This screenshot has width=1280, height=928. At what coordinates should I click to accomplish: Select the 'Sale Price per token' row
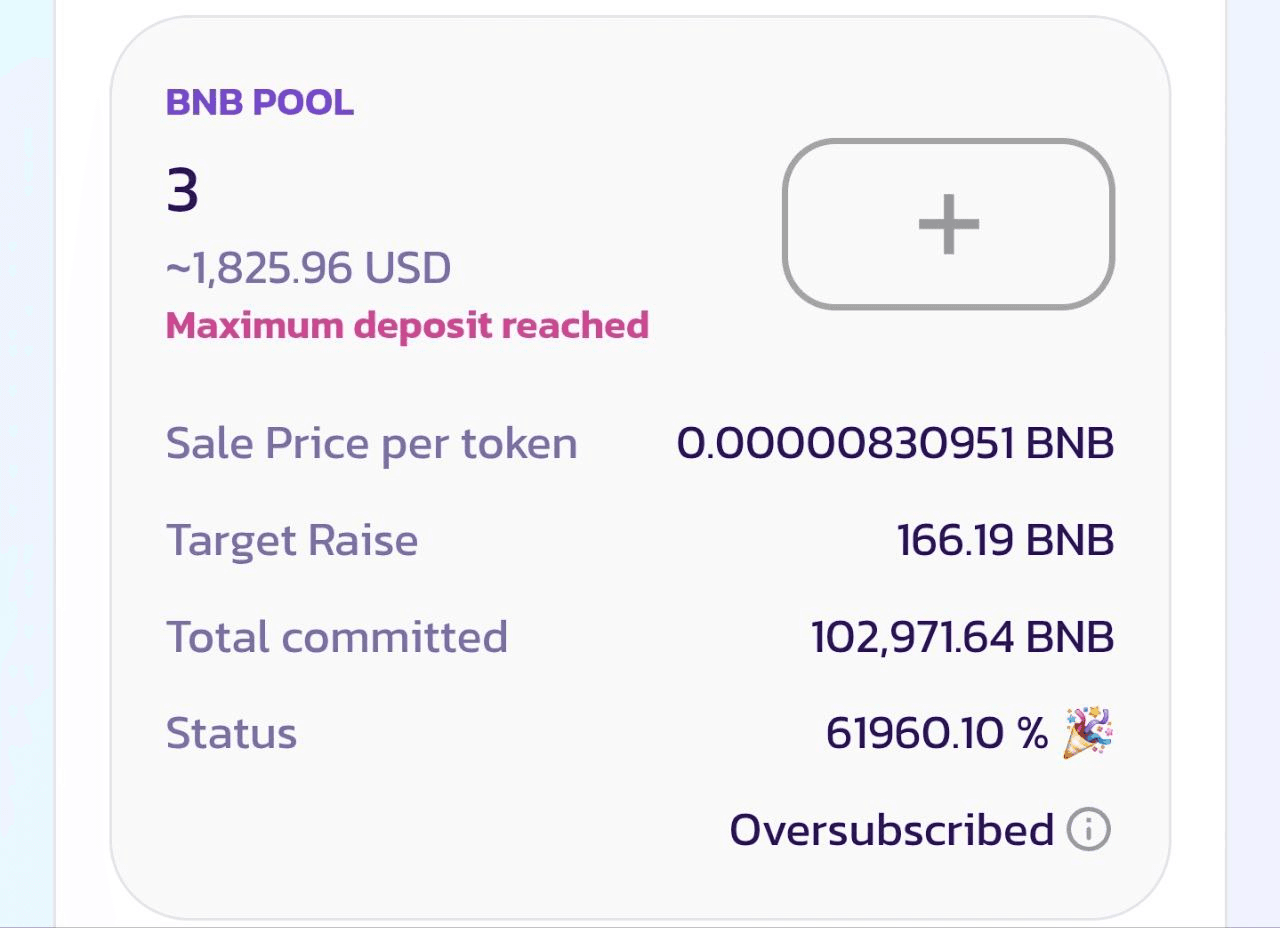[371, 442]
